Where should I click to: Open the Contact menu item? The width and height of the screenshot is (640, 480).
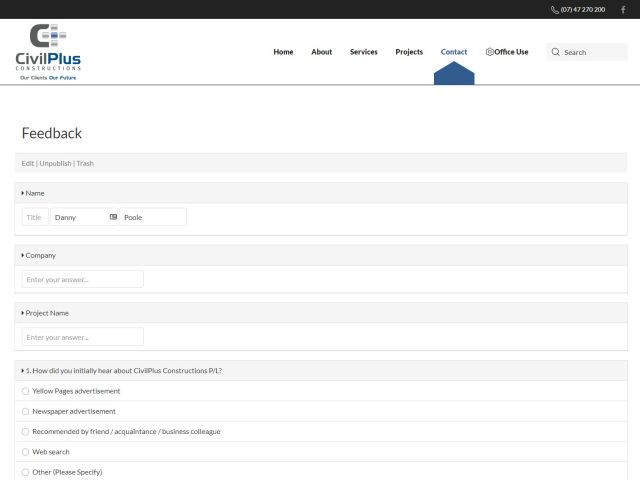click(454, 52)
